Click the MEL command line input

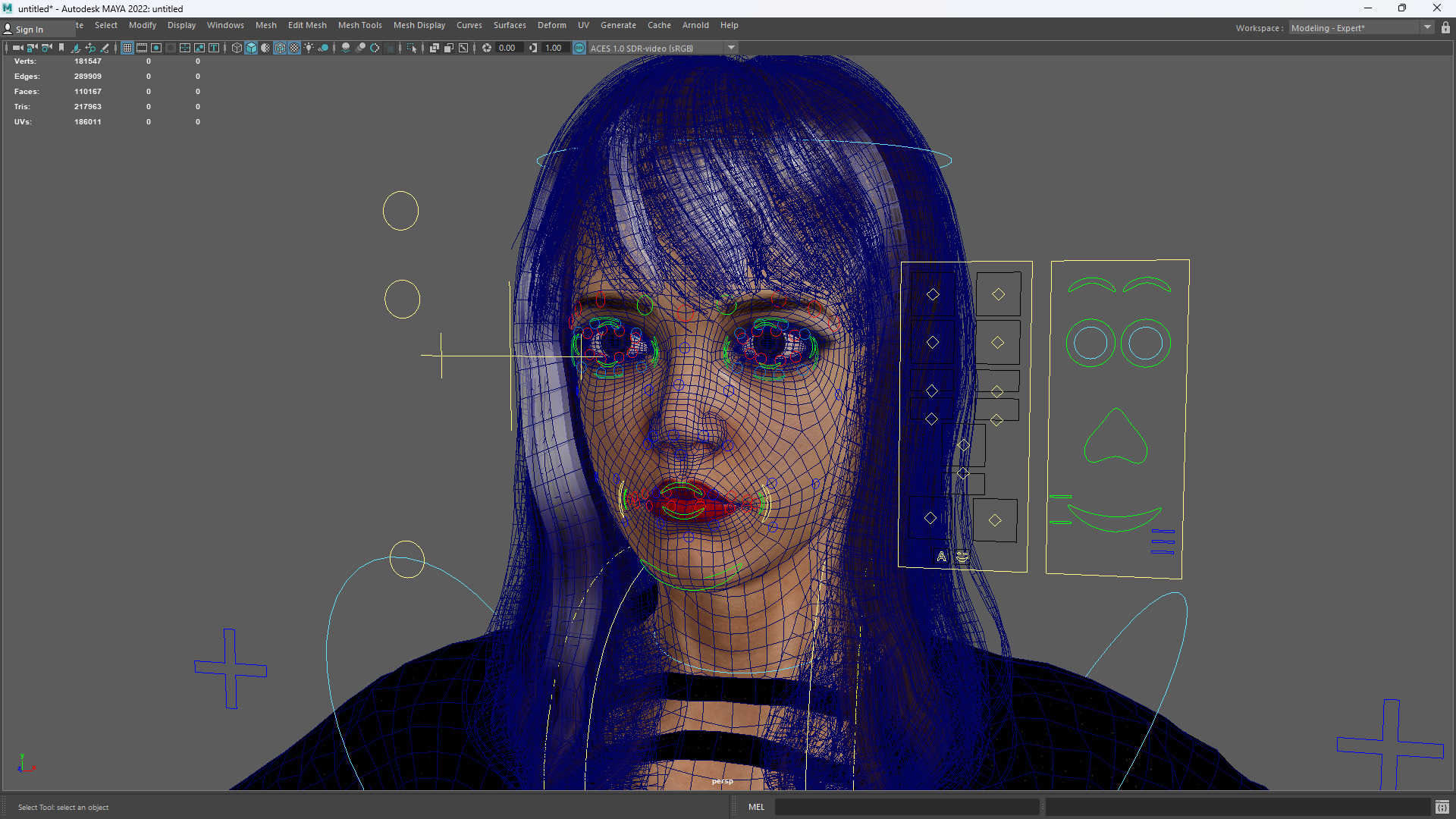907,807
